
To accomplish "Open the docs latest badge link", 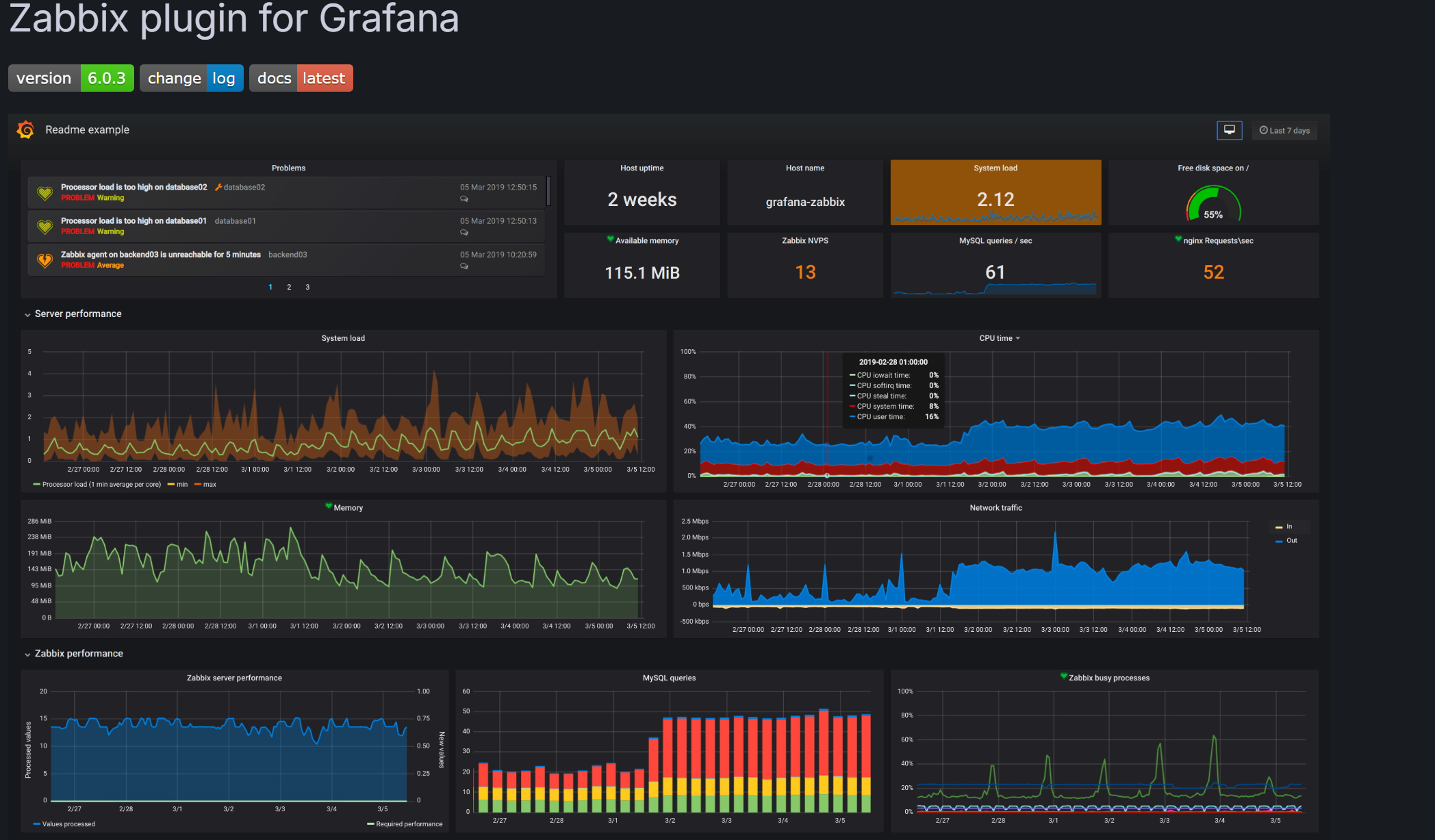I will 301,78.
